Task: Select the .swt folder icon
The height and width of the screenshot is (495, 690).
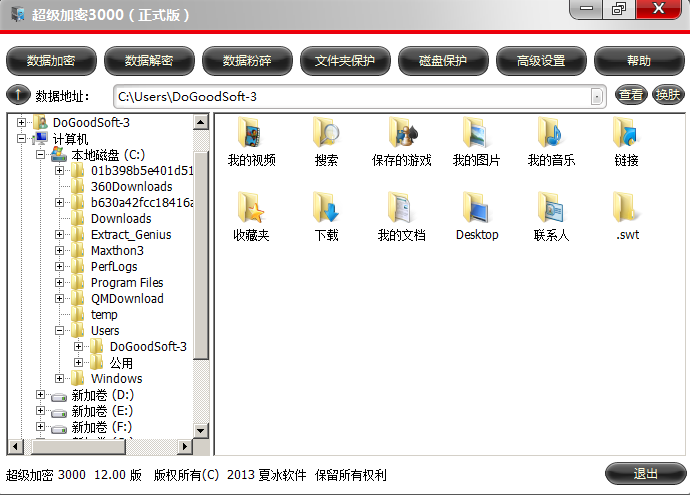Action: (x=625, y=207)
